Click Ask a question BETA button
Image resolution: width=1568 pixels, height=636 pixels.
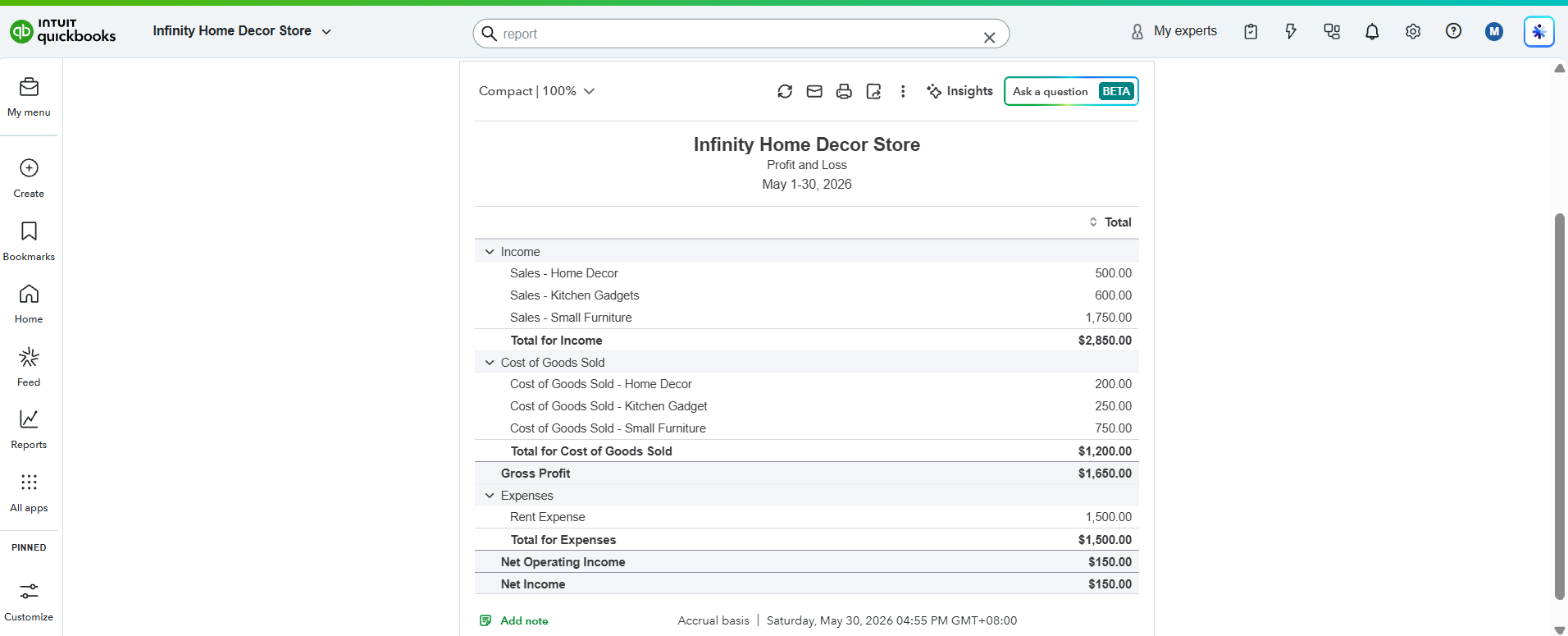(1071, 91)
